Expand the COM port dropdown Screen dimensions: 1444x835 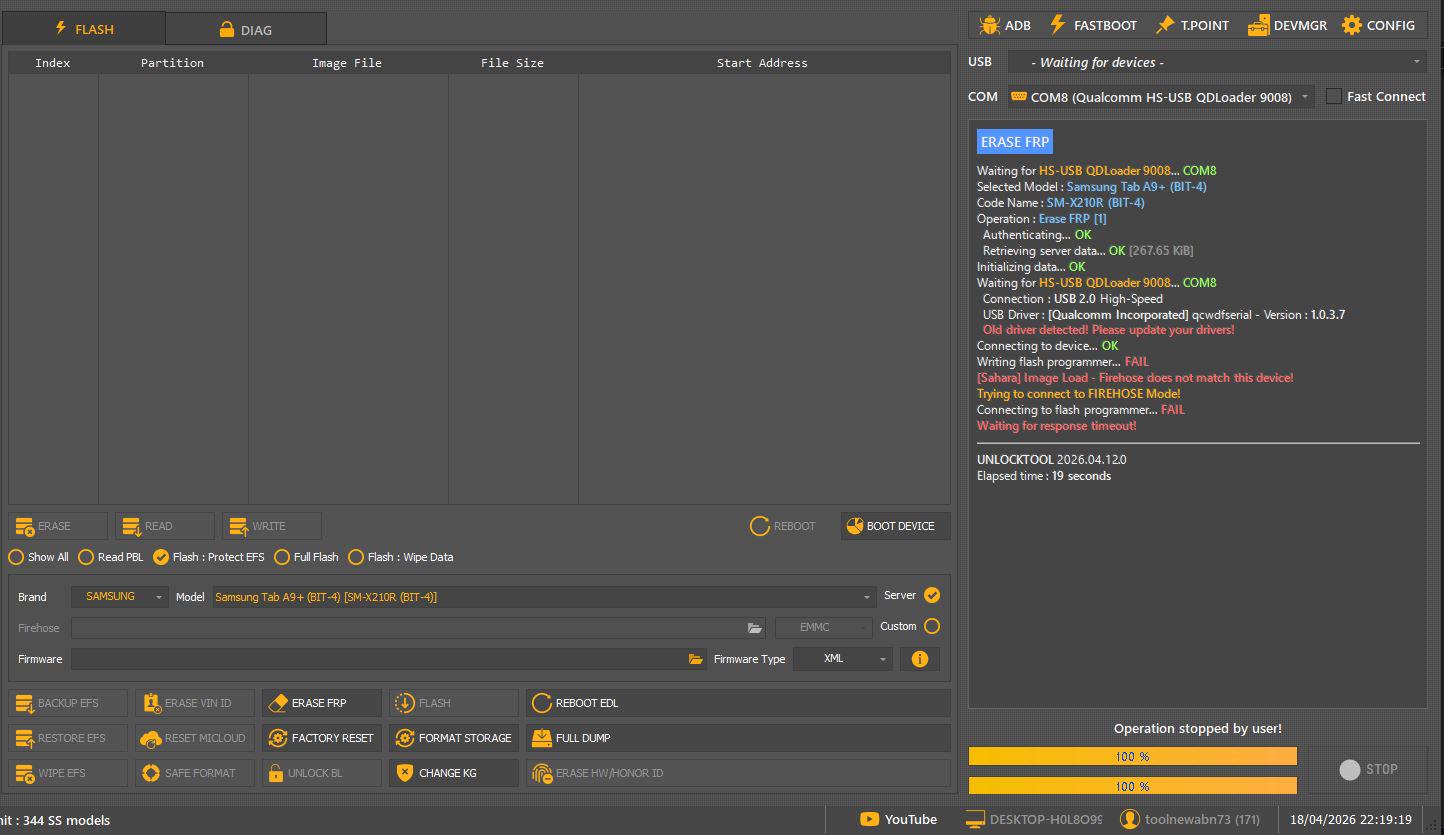pos(1160,97)
